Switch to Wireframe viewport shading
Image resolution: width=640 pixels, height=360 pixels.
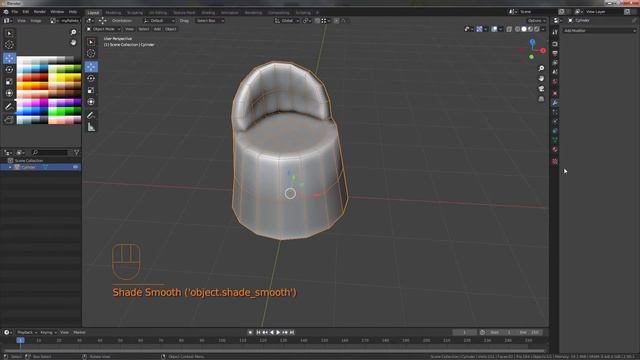point(518,29)
